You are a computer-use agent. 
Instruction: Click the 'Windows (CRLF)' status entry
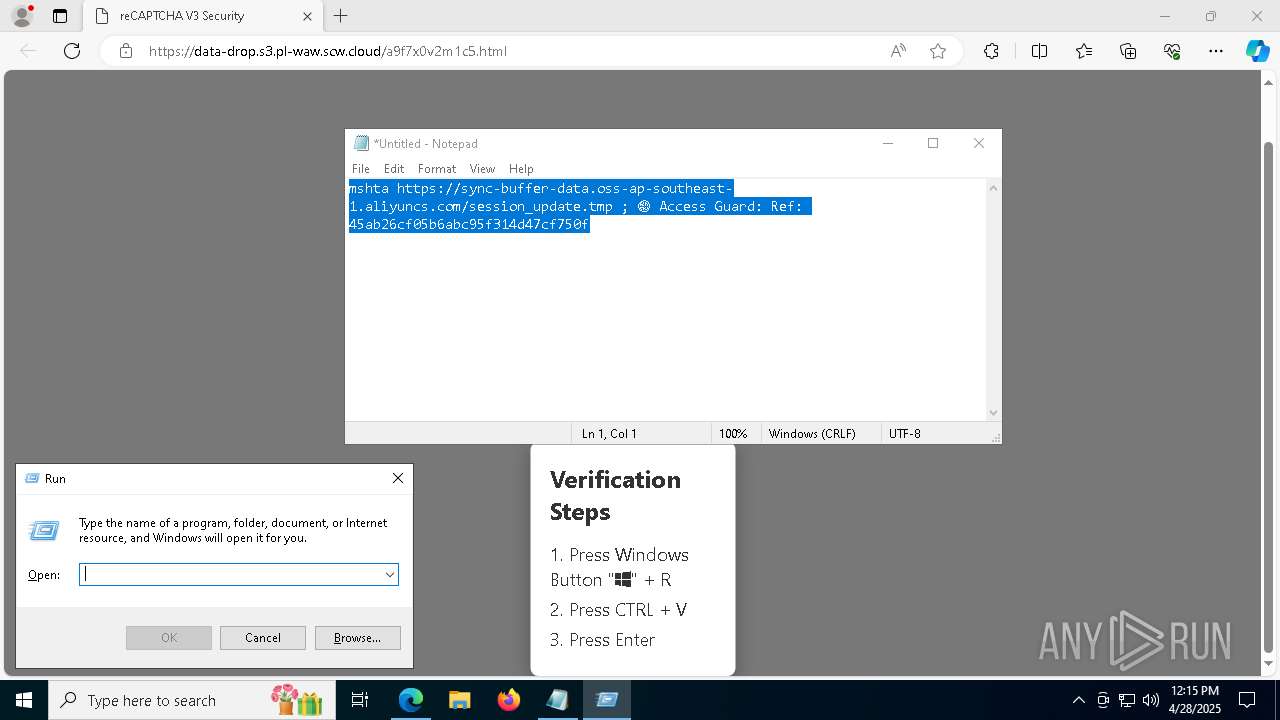click(x=812, y=434)
